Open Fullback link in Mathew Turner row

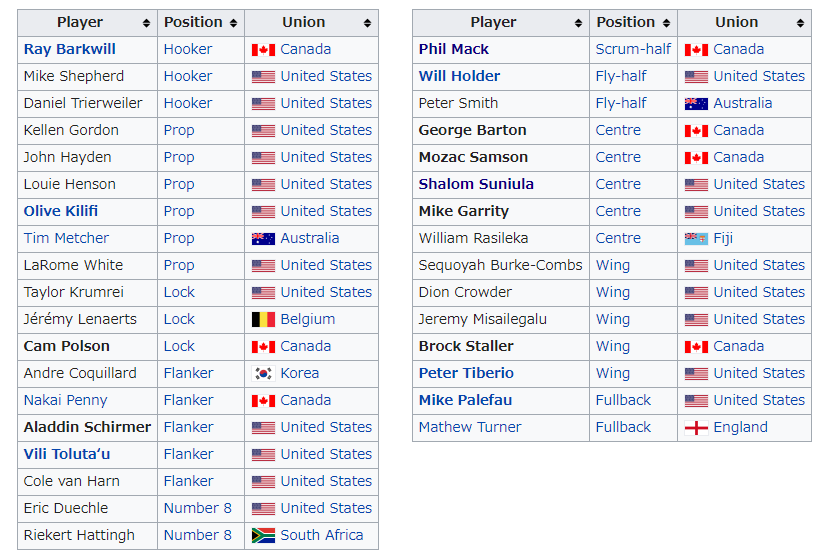(x=623, y=427)
